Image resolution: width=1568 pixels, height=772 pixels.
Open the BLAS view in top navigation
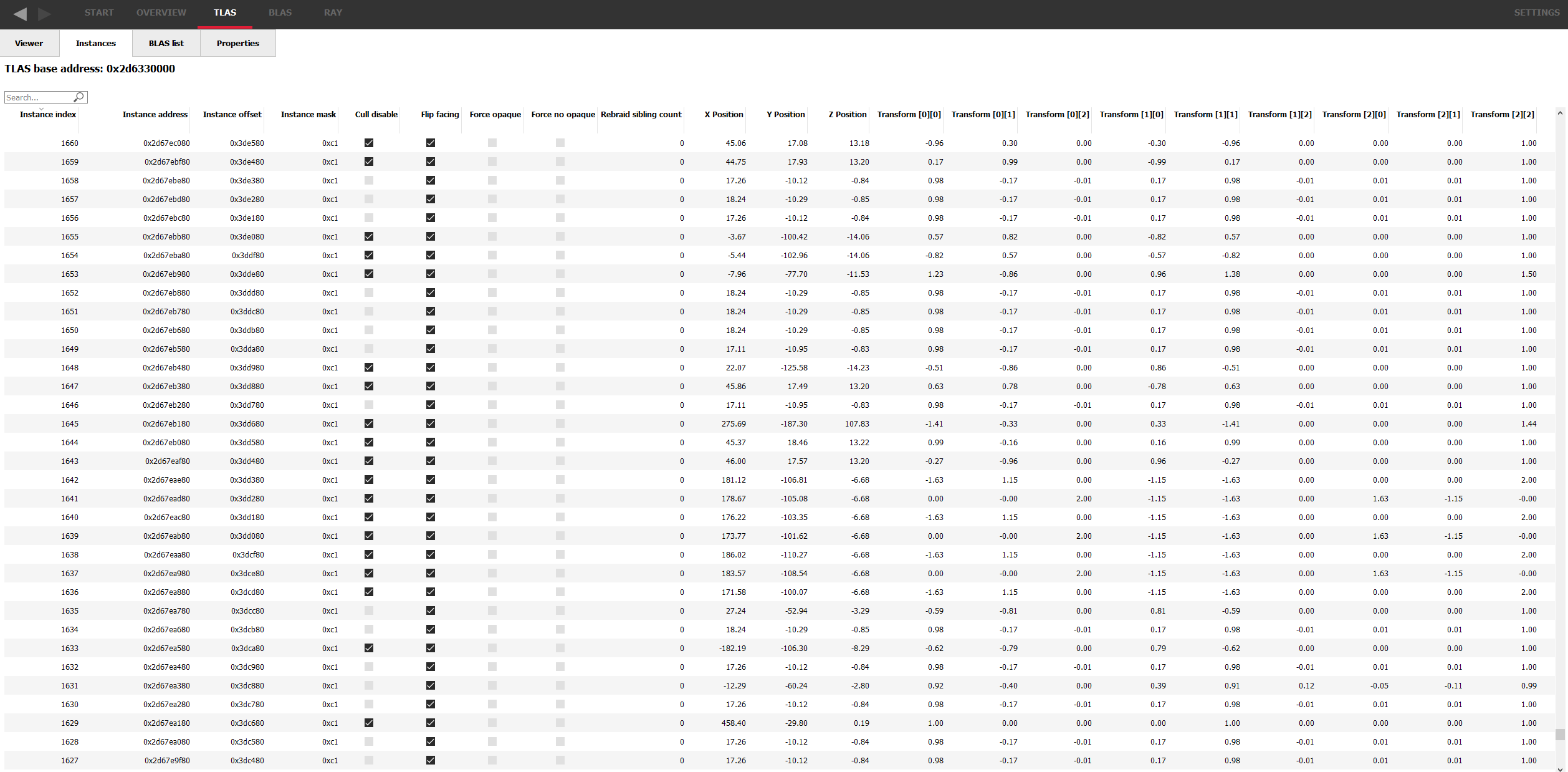[x=280, y=12]
